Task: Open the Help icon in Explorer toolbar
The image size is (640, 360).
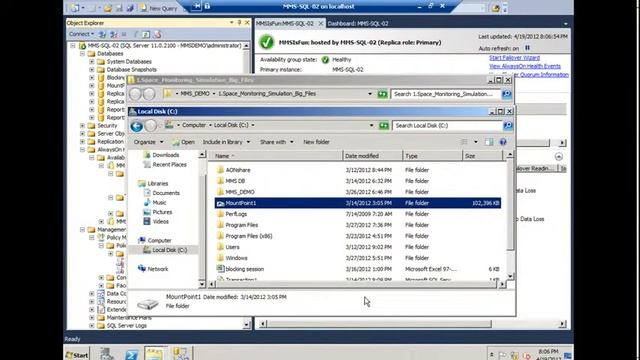Action: (x=503, y=142)
